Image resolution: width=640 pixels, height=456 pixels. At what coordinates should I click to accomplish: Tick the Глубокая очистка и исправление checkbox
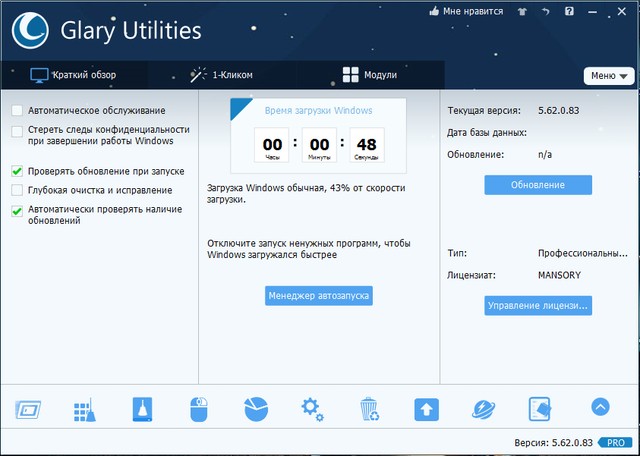[x=17, y=190]
